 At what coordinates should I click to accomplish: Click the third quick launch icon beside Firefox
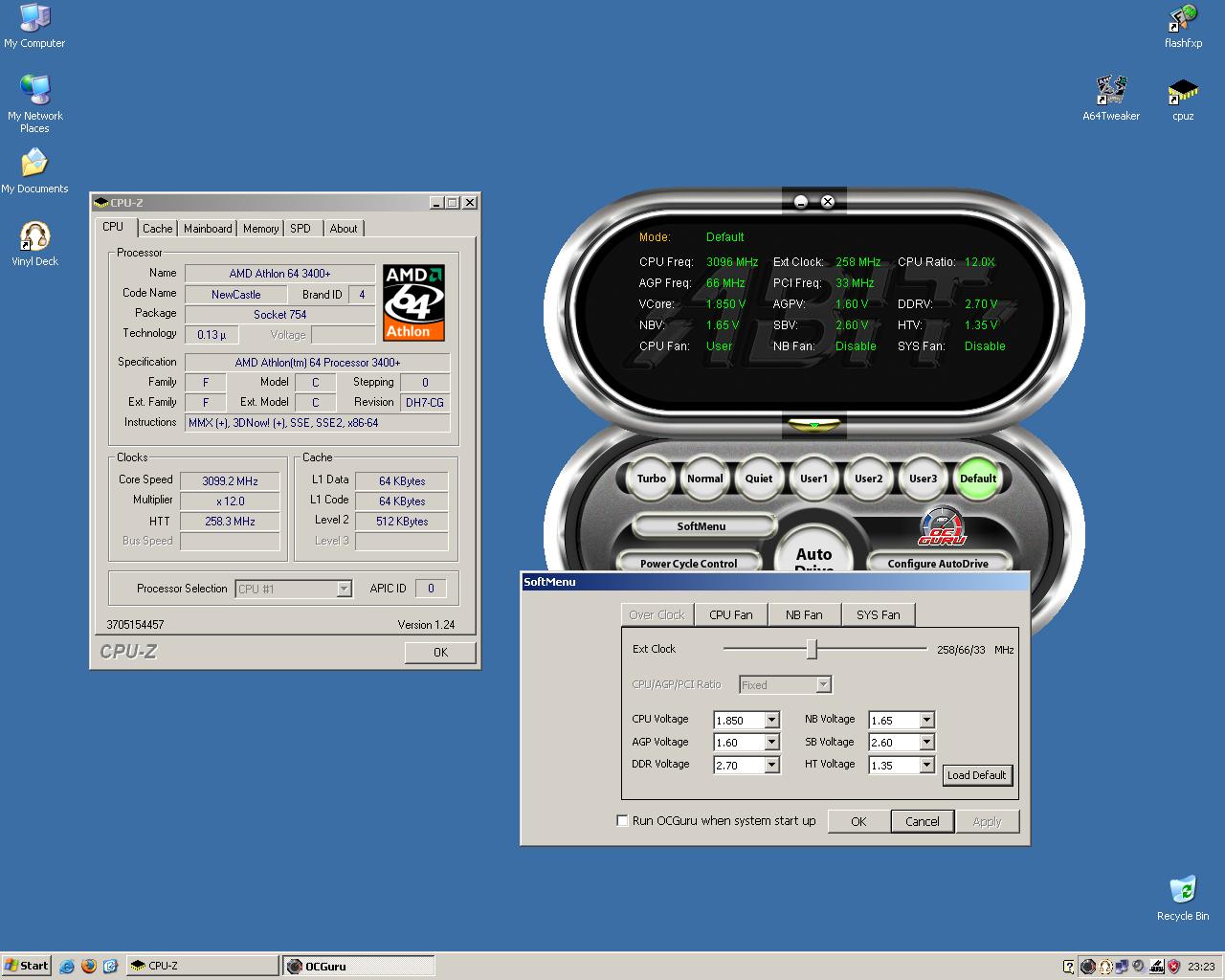[110, 966]
